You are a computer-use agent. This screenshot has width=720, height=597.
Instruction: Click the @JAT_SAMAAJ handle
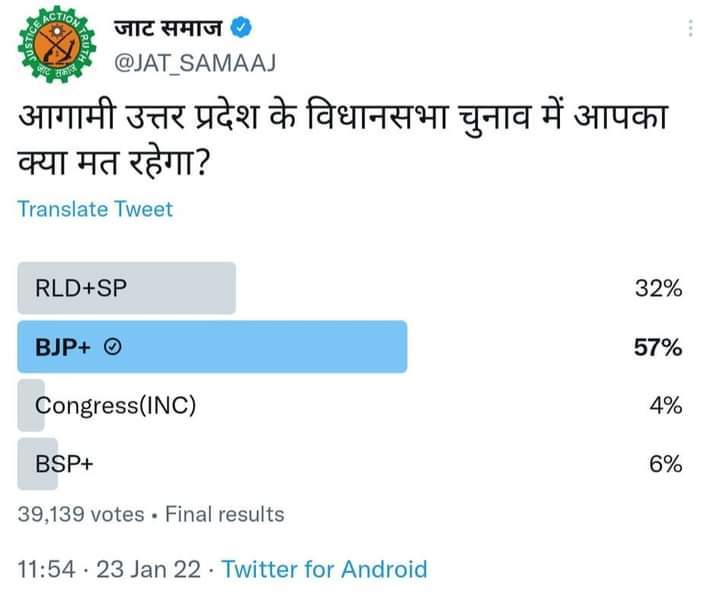[x=195, y=63]
